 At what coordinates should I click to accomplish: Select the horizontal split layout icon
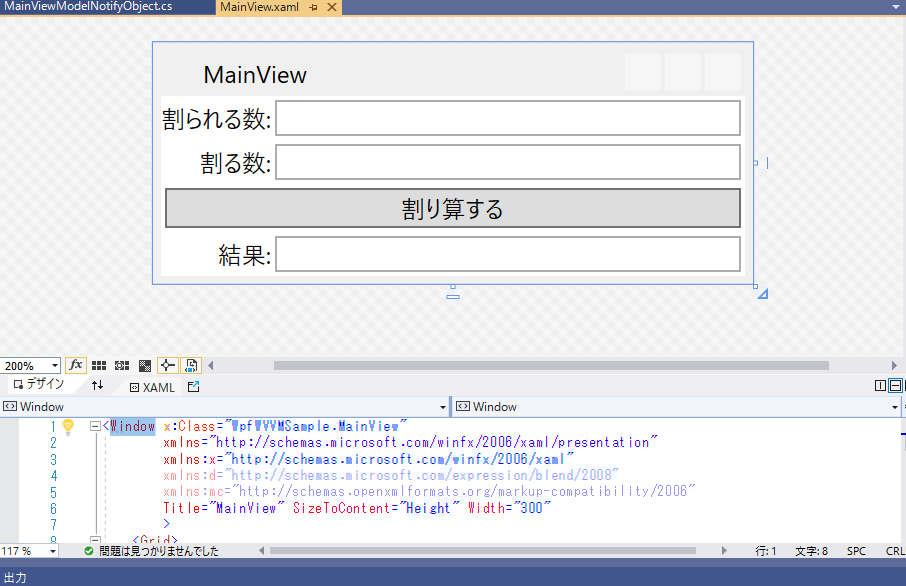[x=895, y=386]
